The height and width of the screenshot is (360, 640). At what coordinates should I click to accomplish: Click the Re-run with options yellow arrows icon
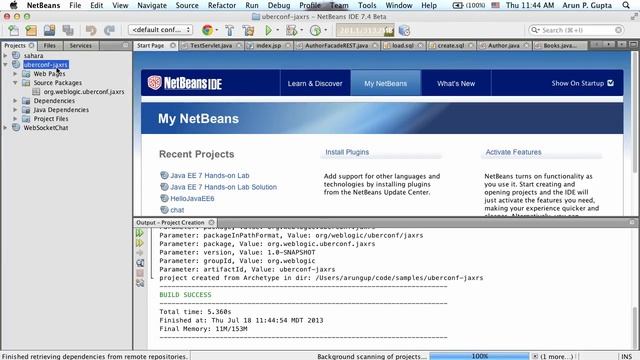[x=140, y=243]
